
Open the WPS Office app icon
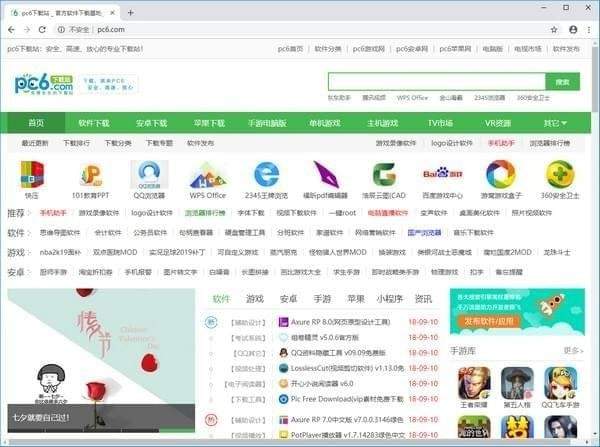click(x=208, y=175)
